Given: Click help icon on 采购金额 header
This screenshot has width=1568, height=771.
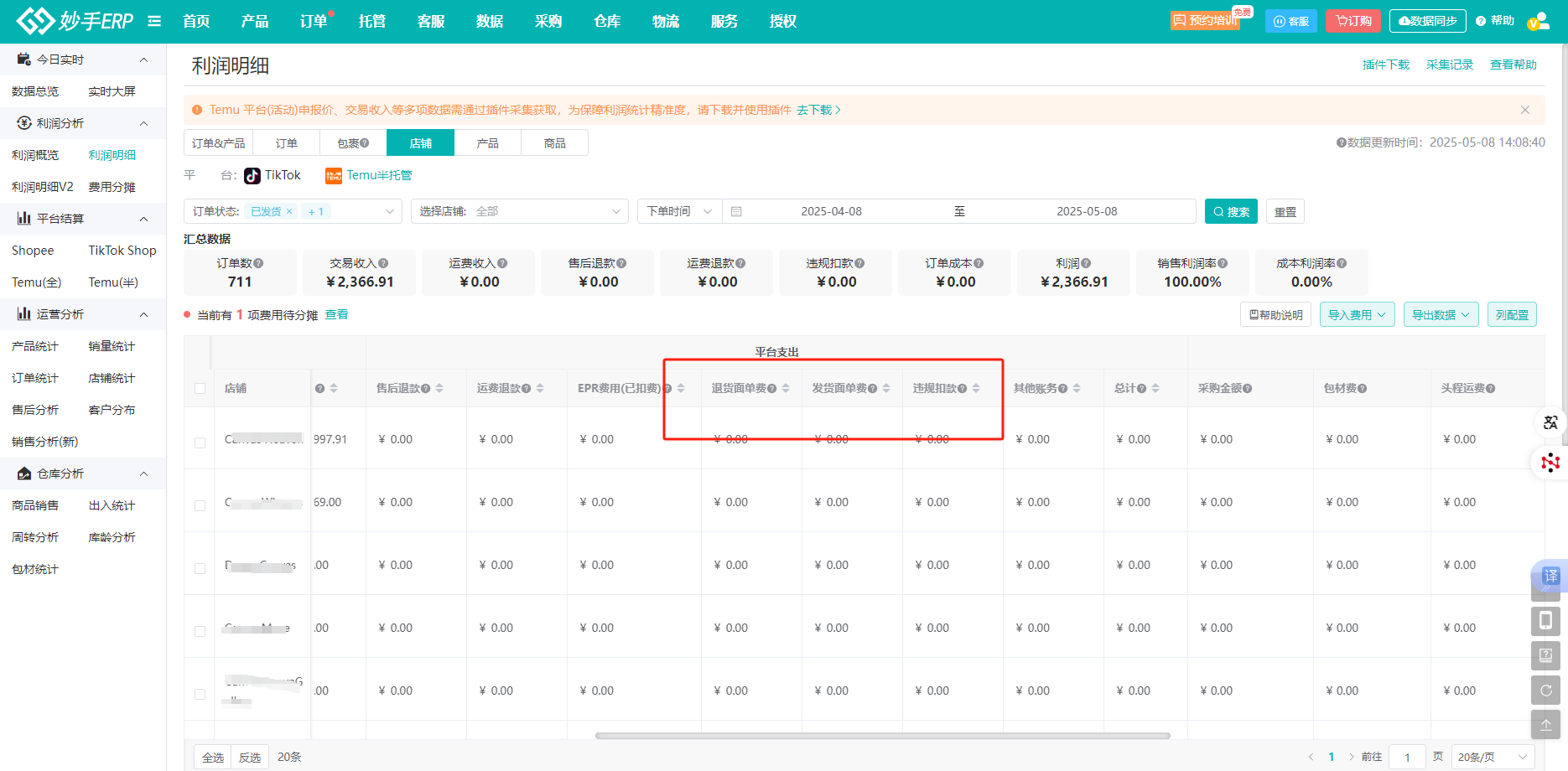Looking at the screenshot, I should coord(1248,388).
